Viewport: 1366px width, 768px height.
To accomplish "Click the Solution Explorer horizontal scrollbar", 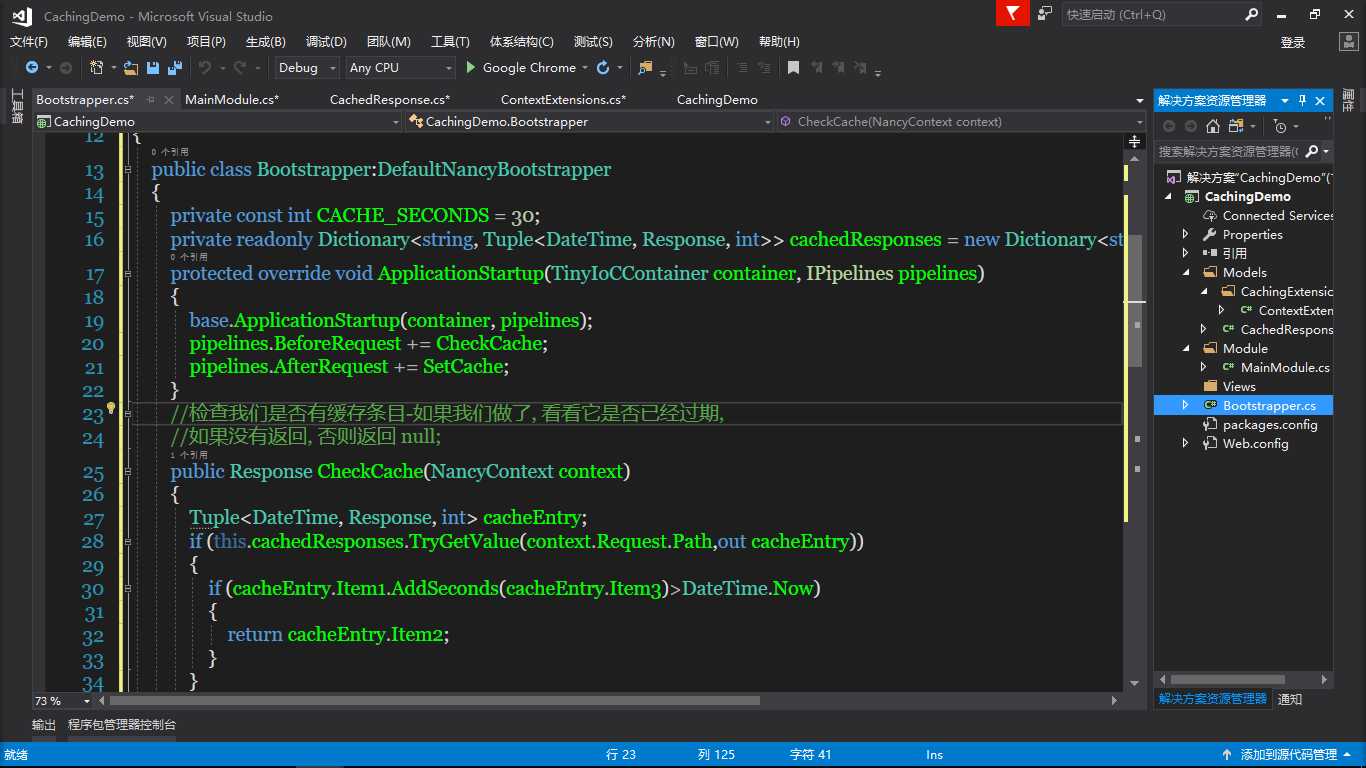I will coord(1228,679).
